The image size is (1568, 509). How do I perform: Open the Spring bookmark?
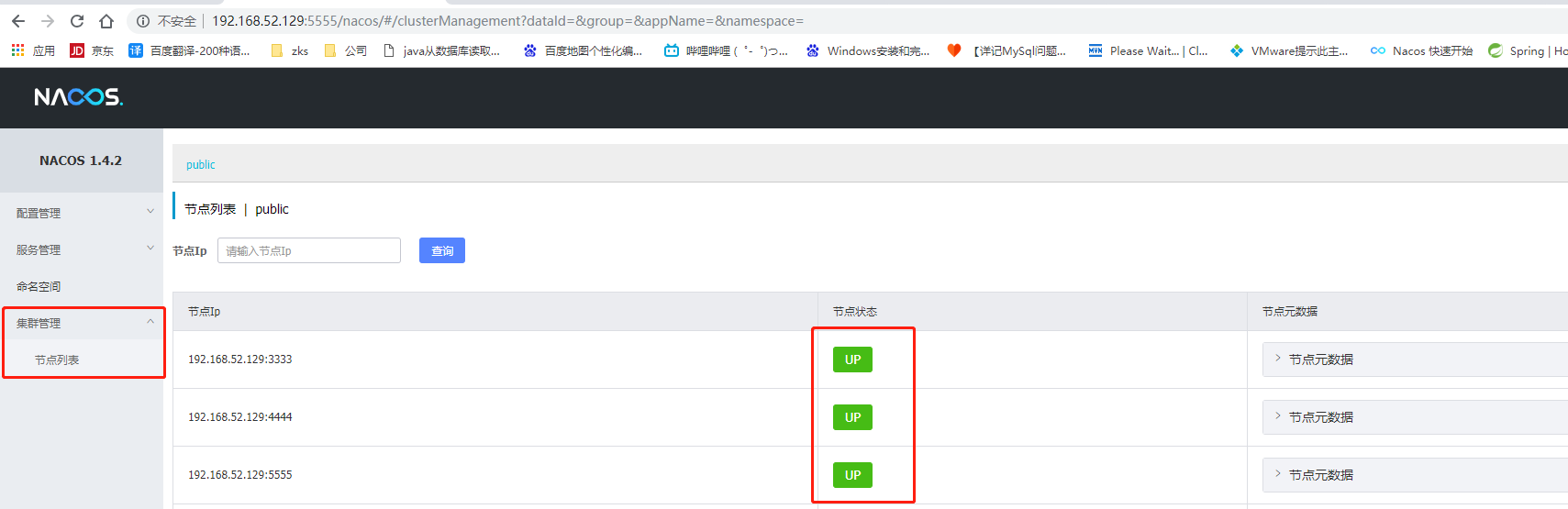pos(1528,50)
